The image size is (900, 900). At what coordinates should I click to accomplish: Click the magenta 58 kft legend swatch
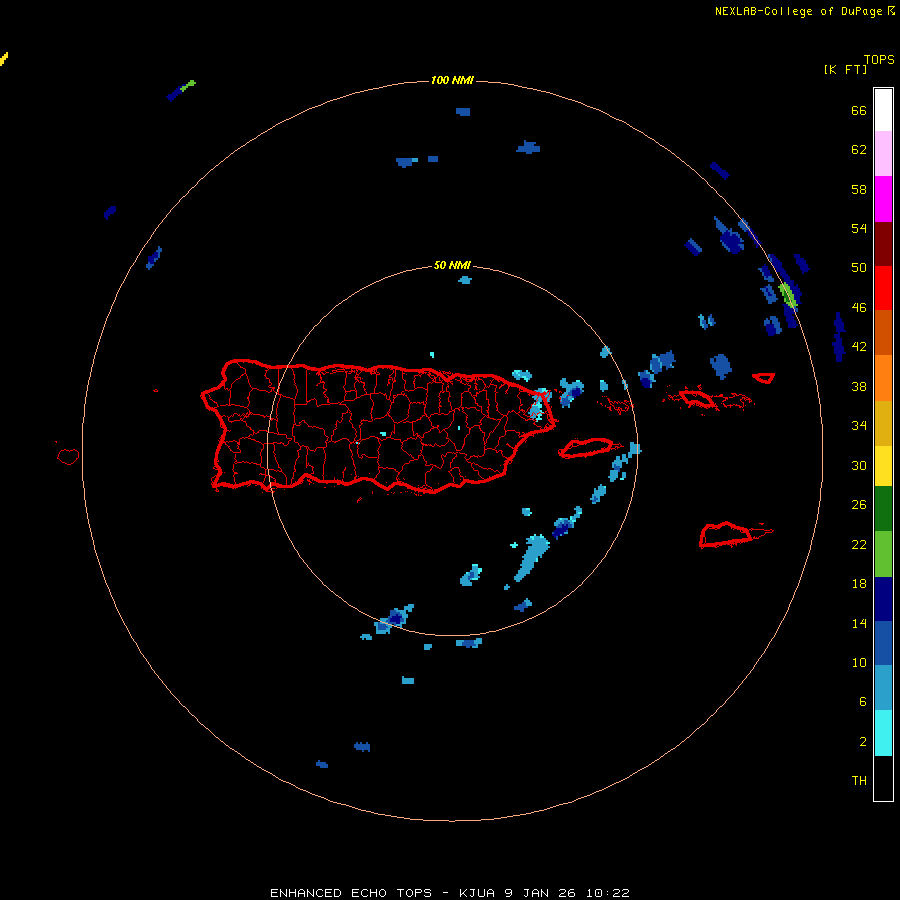tap(883, 199)
